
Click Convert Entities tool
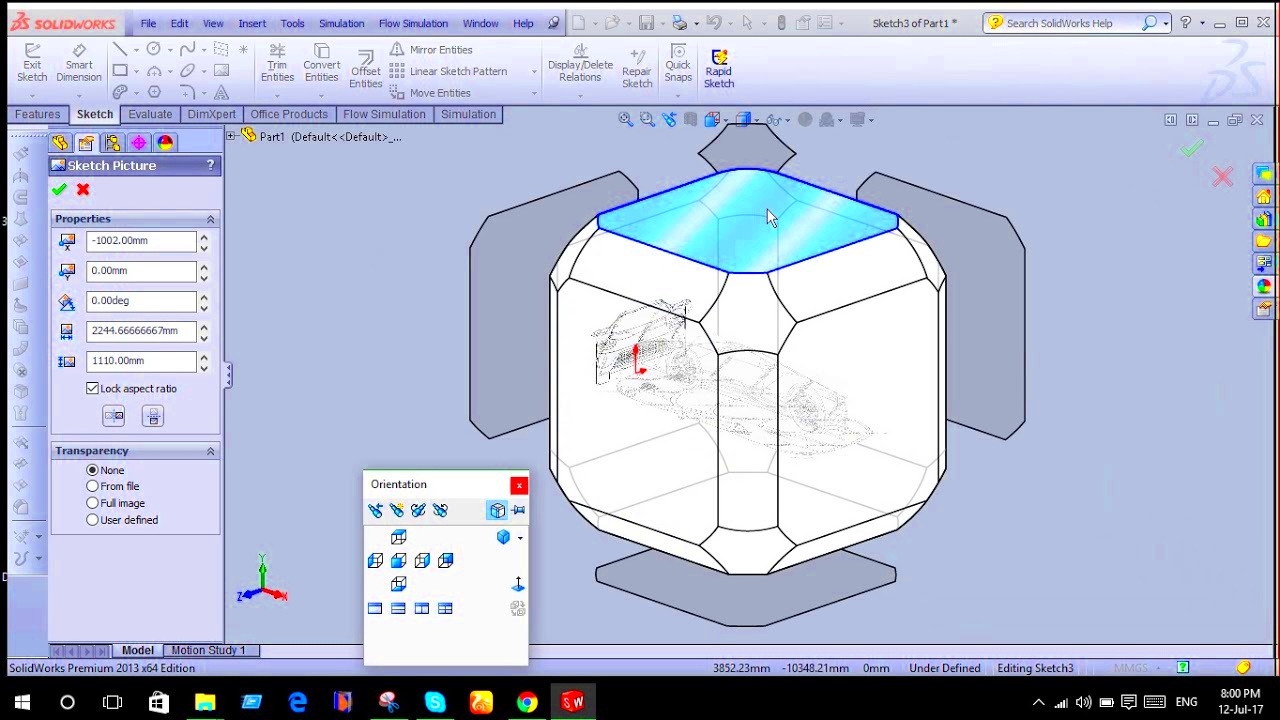[x=321, y=64]
